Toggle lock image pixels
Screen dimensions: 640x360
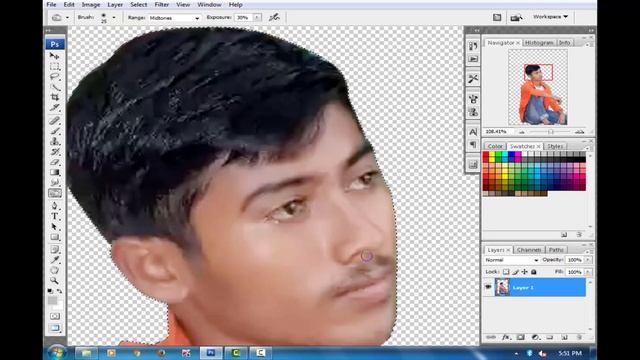(516, 272)
